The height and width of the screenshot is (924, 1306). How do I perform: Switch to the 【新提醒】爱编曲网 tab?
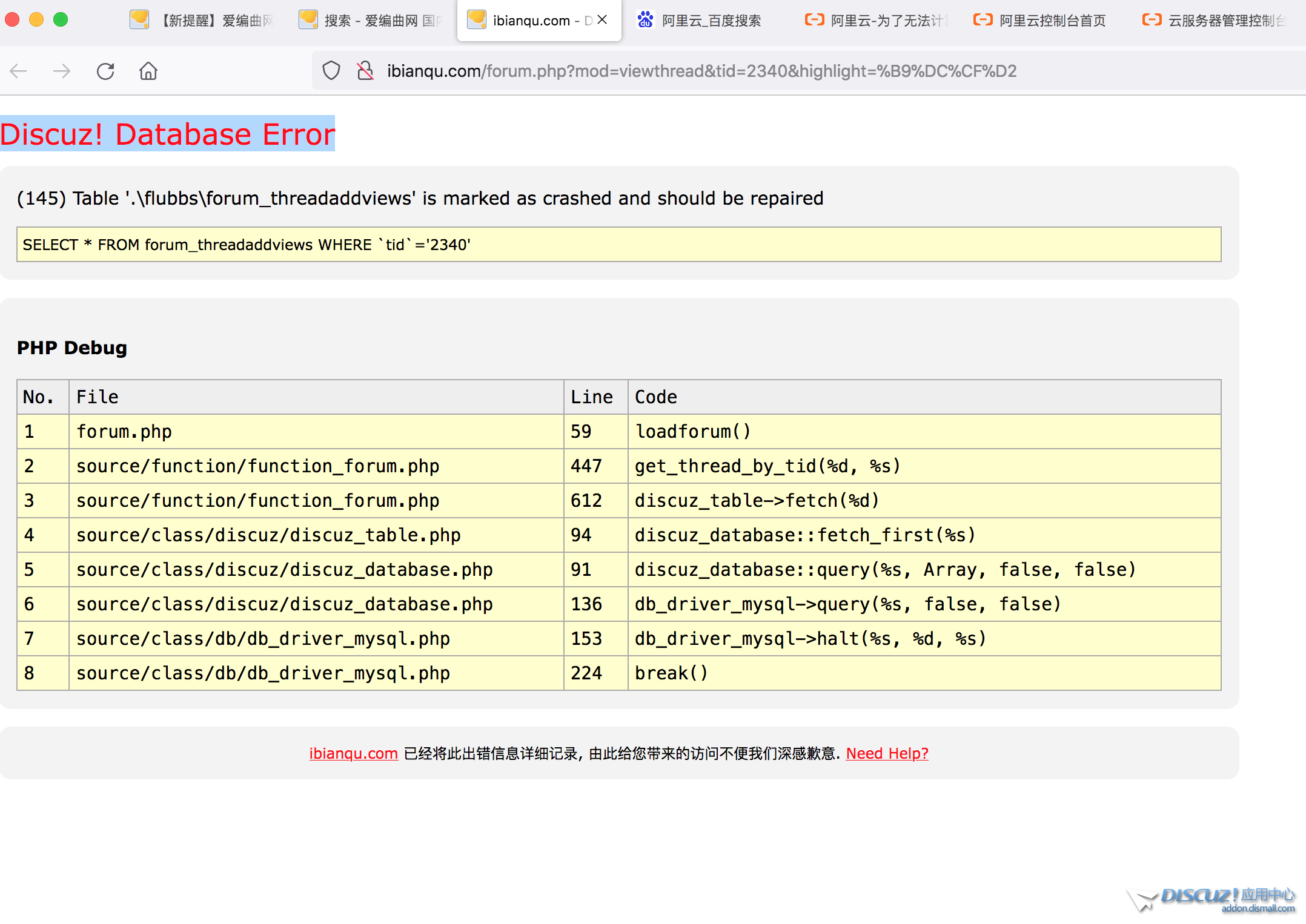click(x=203, y=21)
